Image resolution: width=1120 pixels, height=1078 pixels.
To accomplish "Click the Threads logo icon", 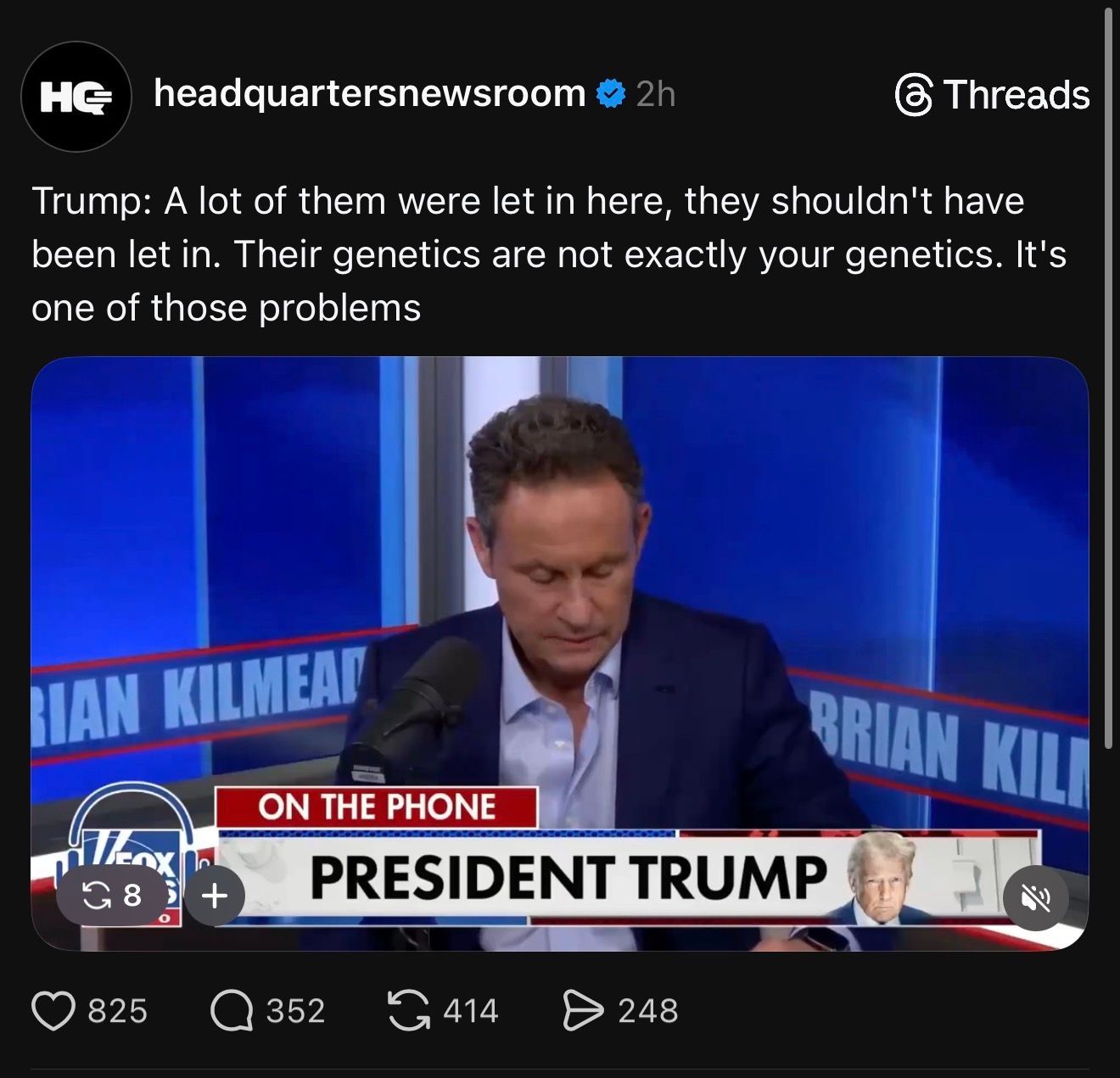I will click(914, 94).
